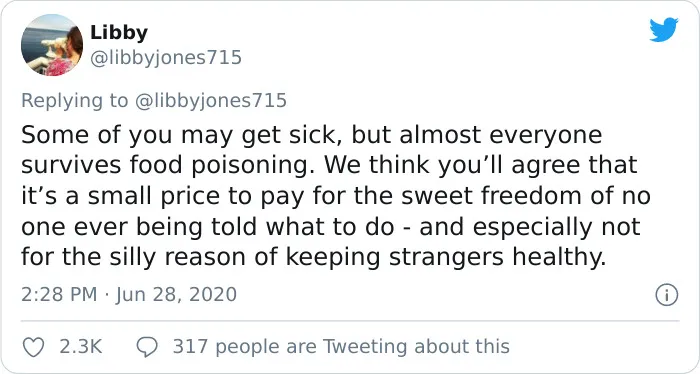Open the tweet info circle icon

point(667,295)
